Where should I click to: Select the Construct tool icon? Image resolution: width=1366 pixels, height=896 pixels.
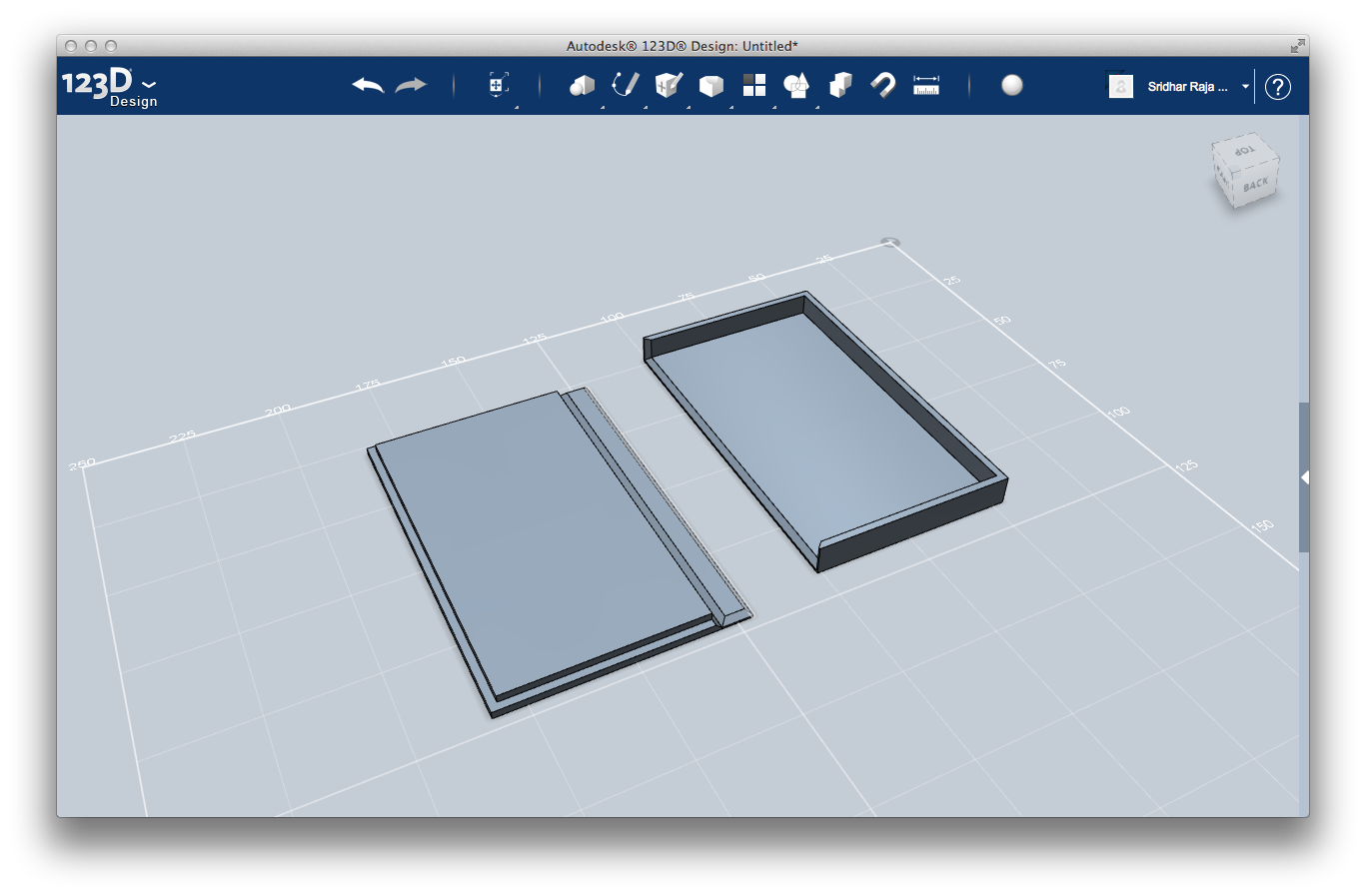coord(667,85)
